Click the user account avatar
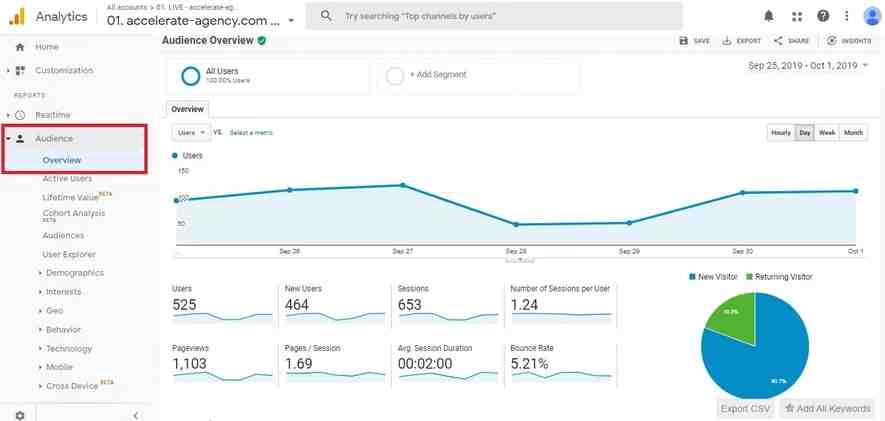This screenshot has height=421, width=885. pyautogui.click(x=872, y=16)
